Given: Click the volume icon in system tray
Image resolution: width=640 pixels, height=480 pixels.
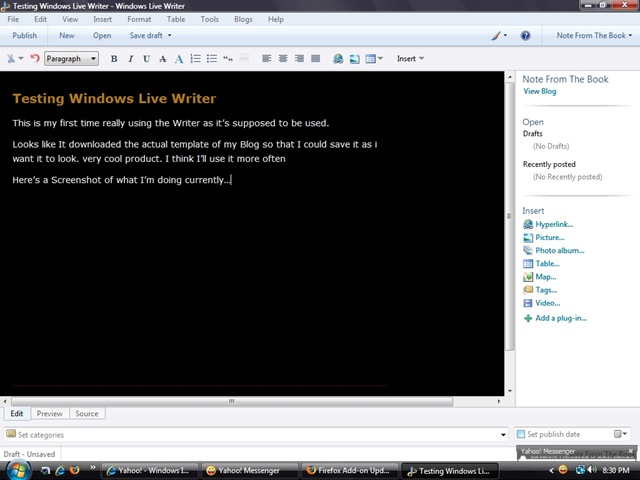Looking at the screenshot, I should 592,470.
